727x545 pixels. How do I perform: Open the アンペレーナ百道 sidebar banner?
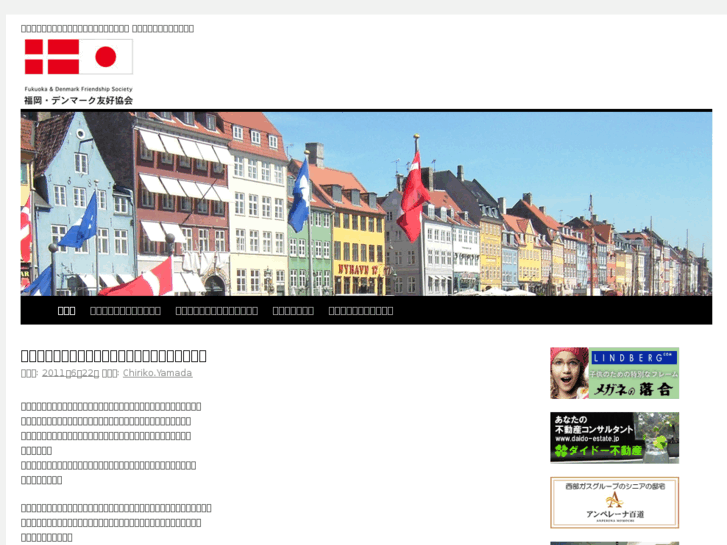coord(614,502)
